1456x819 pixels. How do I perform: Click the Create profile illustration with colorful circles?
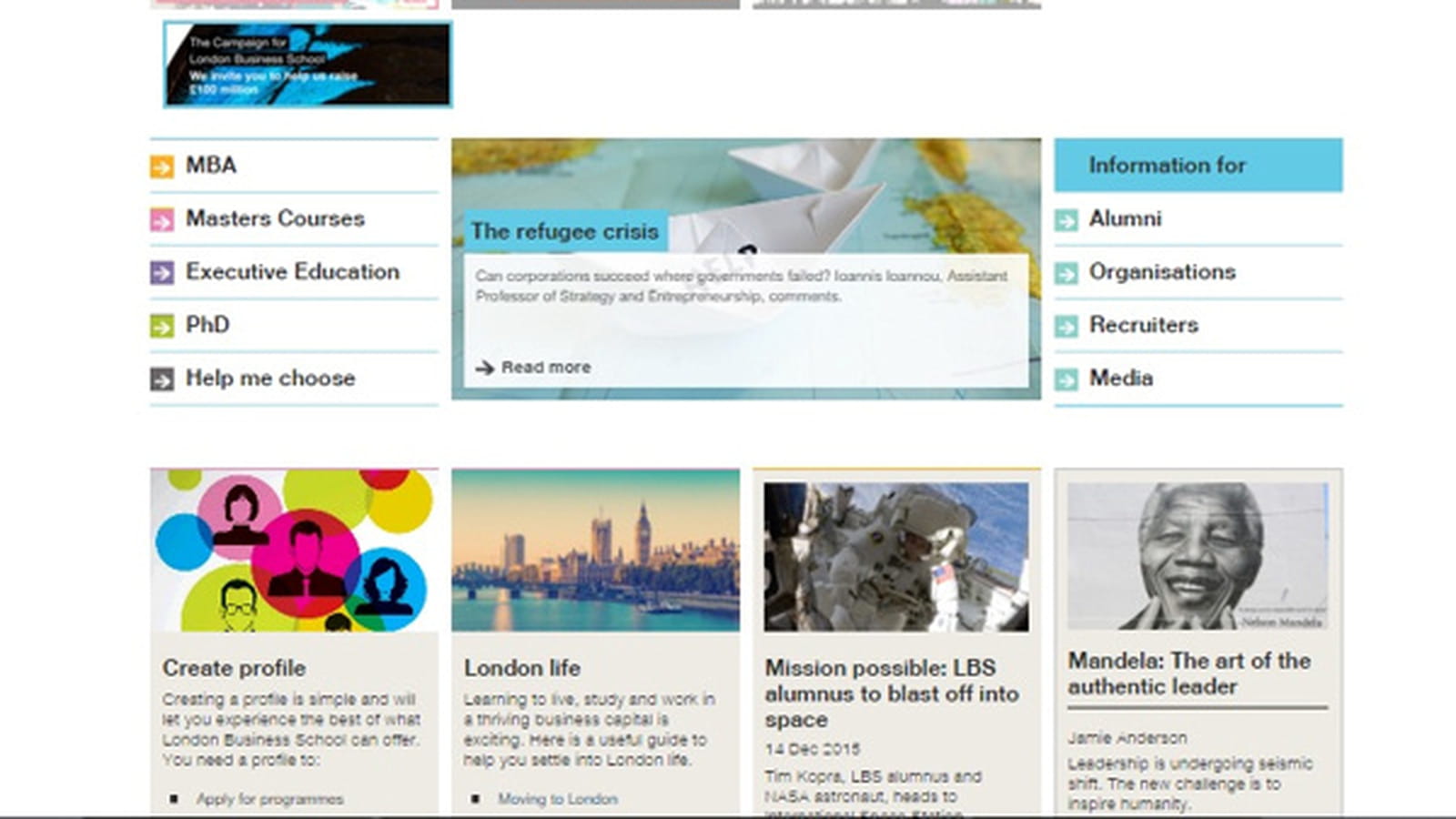(294, 551)
